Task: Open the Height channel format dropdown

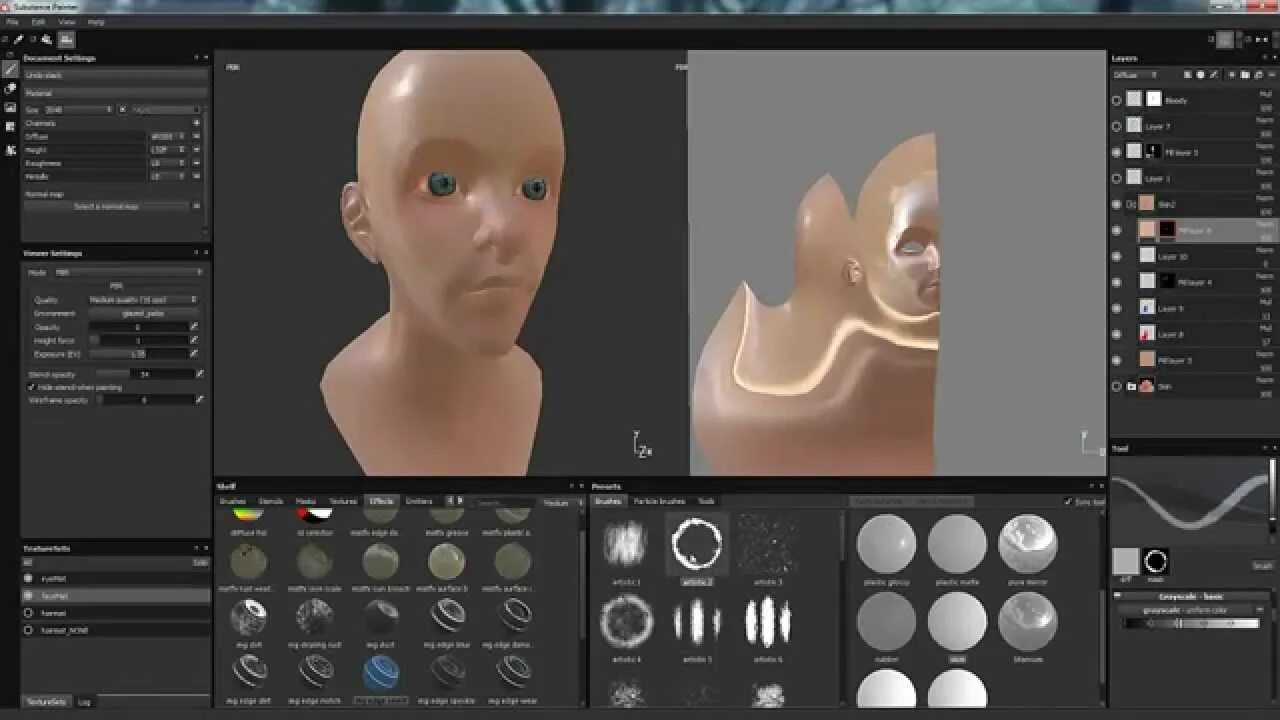Action: pyautogui.click(x=167, y=149)
